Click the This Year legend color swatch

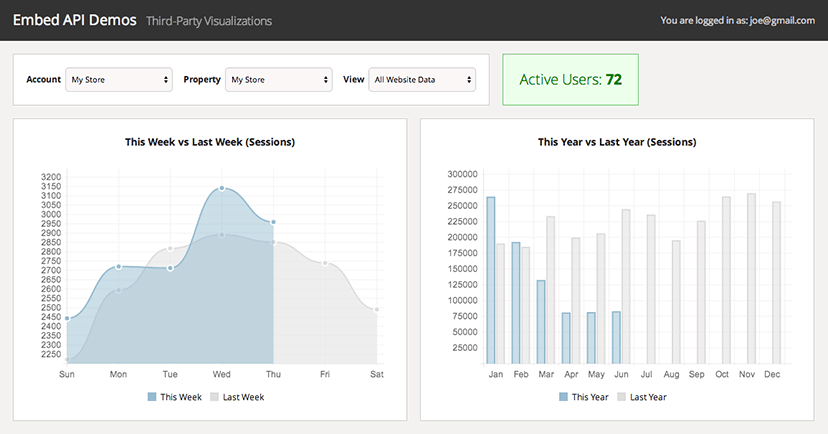(564, 397)
